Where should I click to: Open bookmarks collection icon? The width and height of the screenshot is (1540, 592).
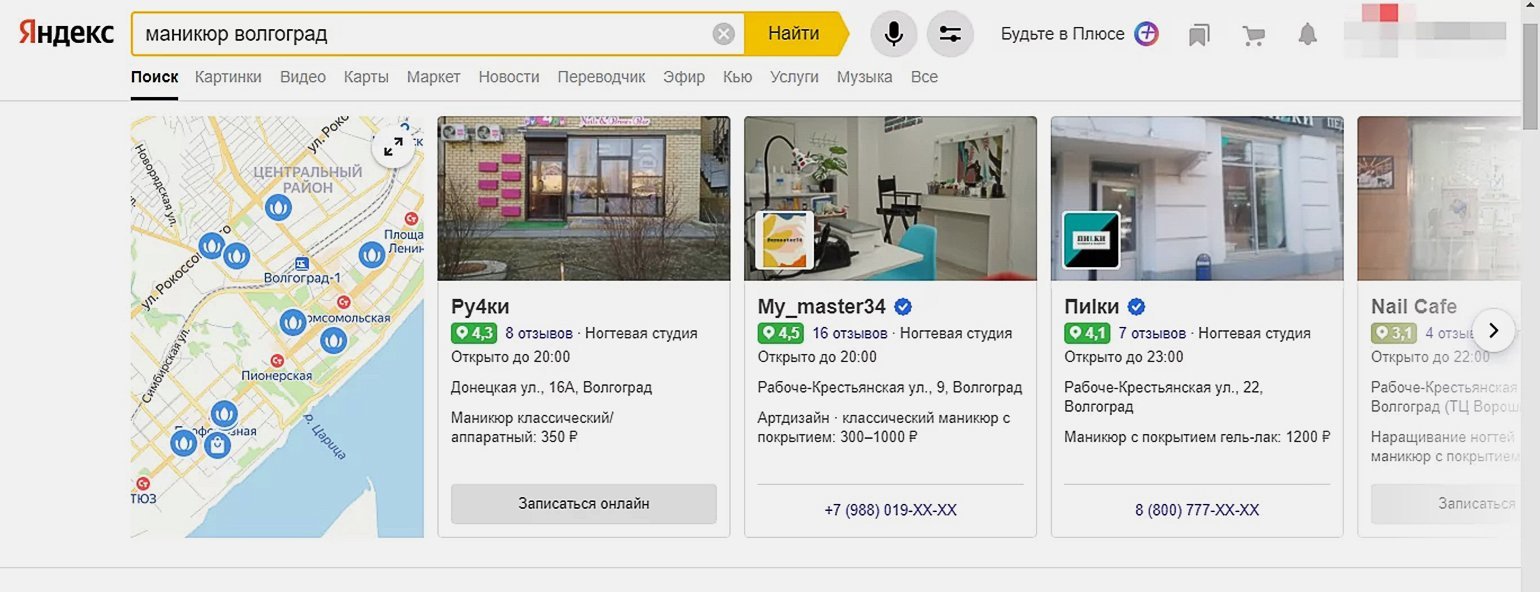1199,35
